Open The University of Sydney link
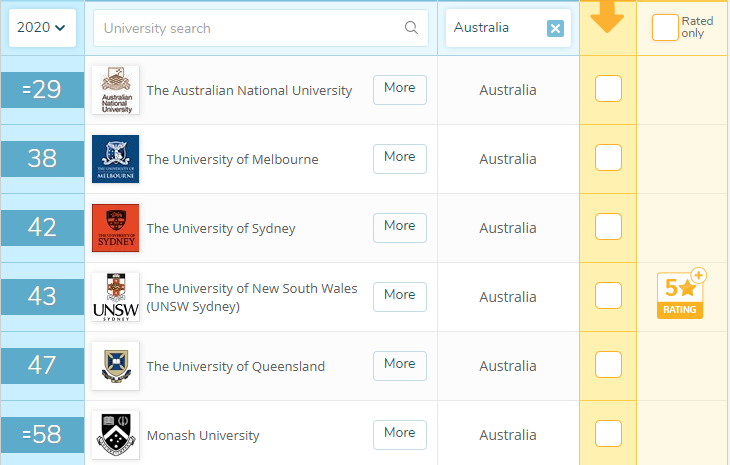This screenshot has width=730, height=465. tap(221, 229)
